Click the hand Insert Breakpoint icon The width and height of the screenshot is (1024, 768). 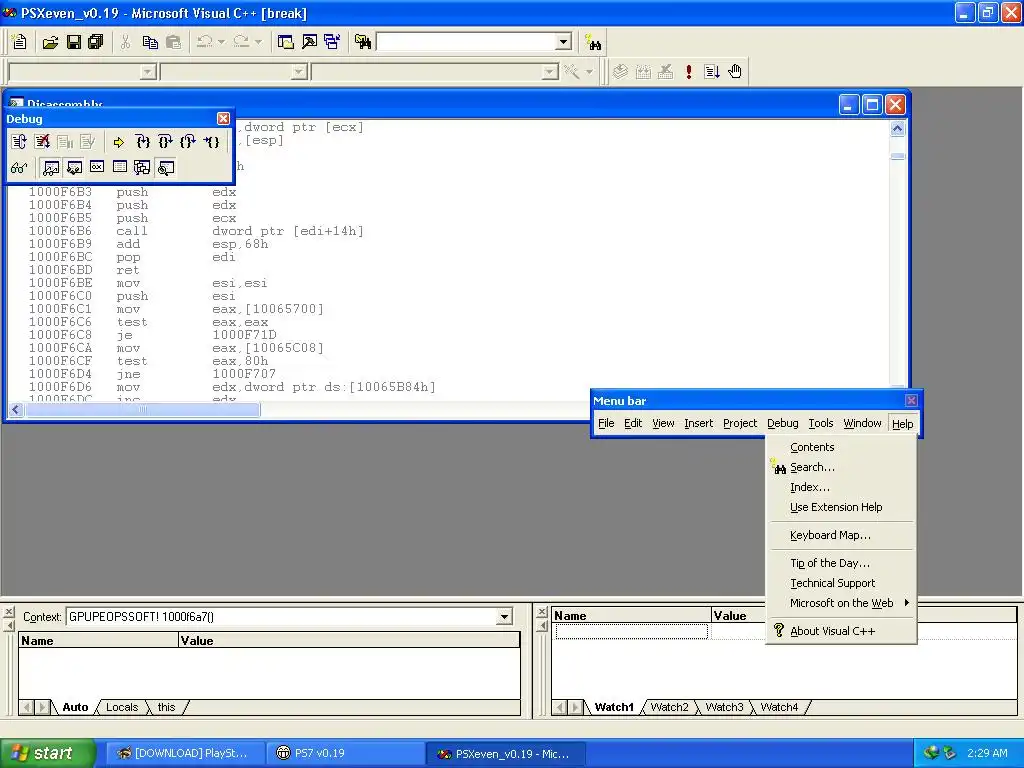735,71
